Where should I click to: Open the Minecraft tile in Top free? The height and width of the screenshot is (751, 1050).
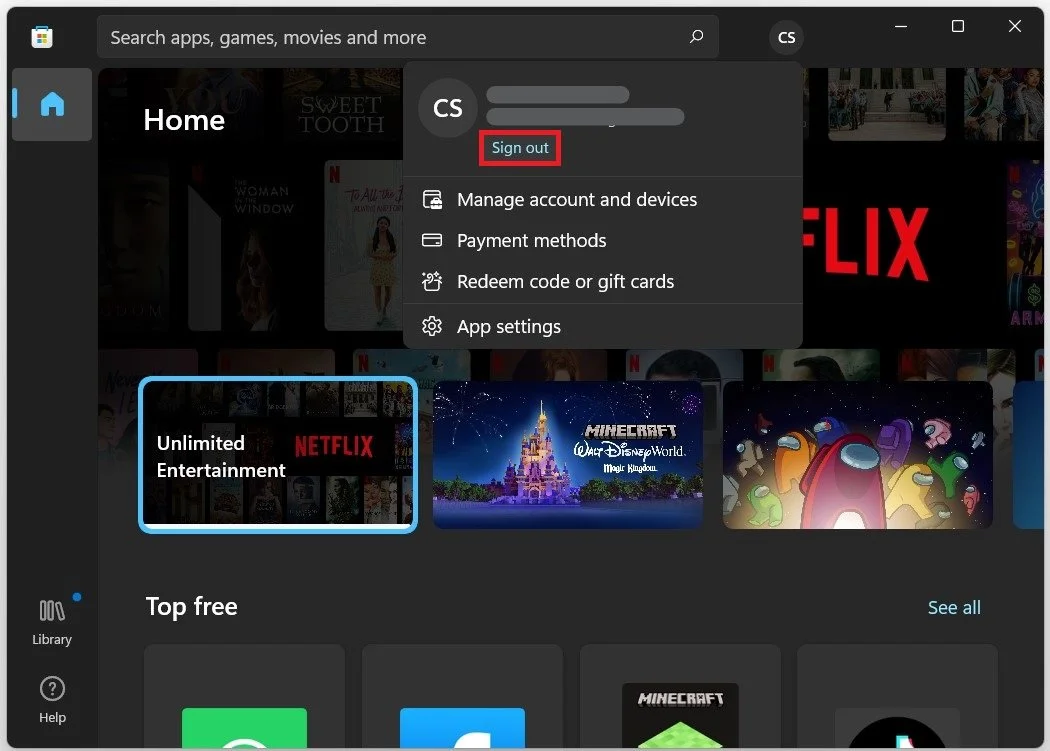point(680,697)
